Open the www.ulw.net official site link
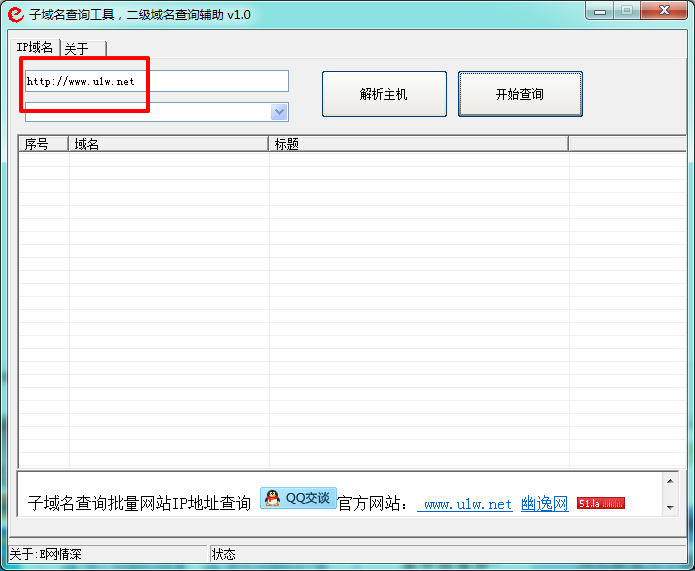 coord(465,504)
